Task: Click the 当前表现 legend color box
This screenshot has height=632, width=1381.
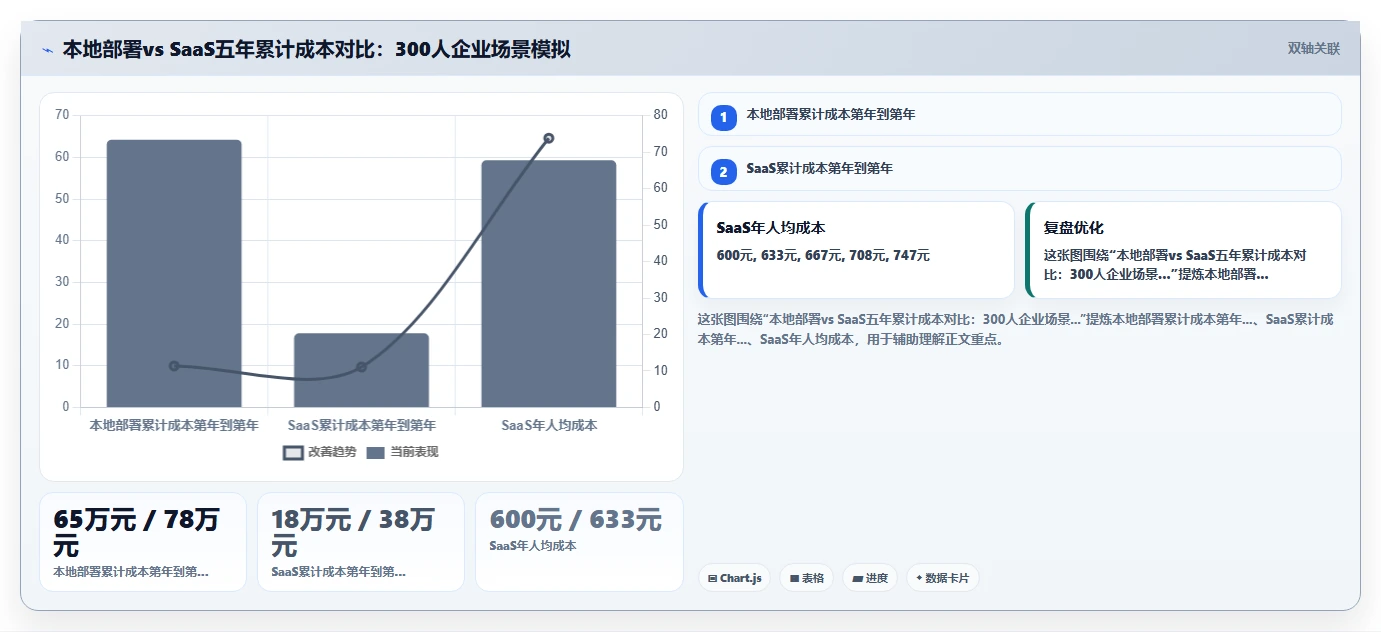Action: pyautogui.click(x=376, y=453)
